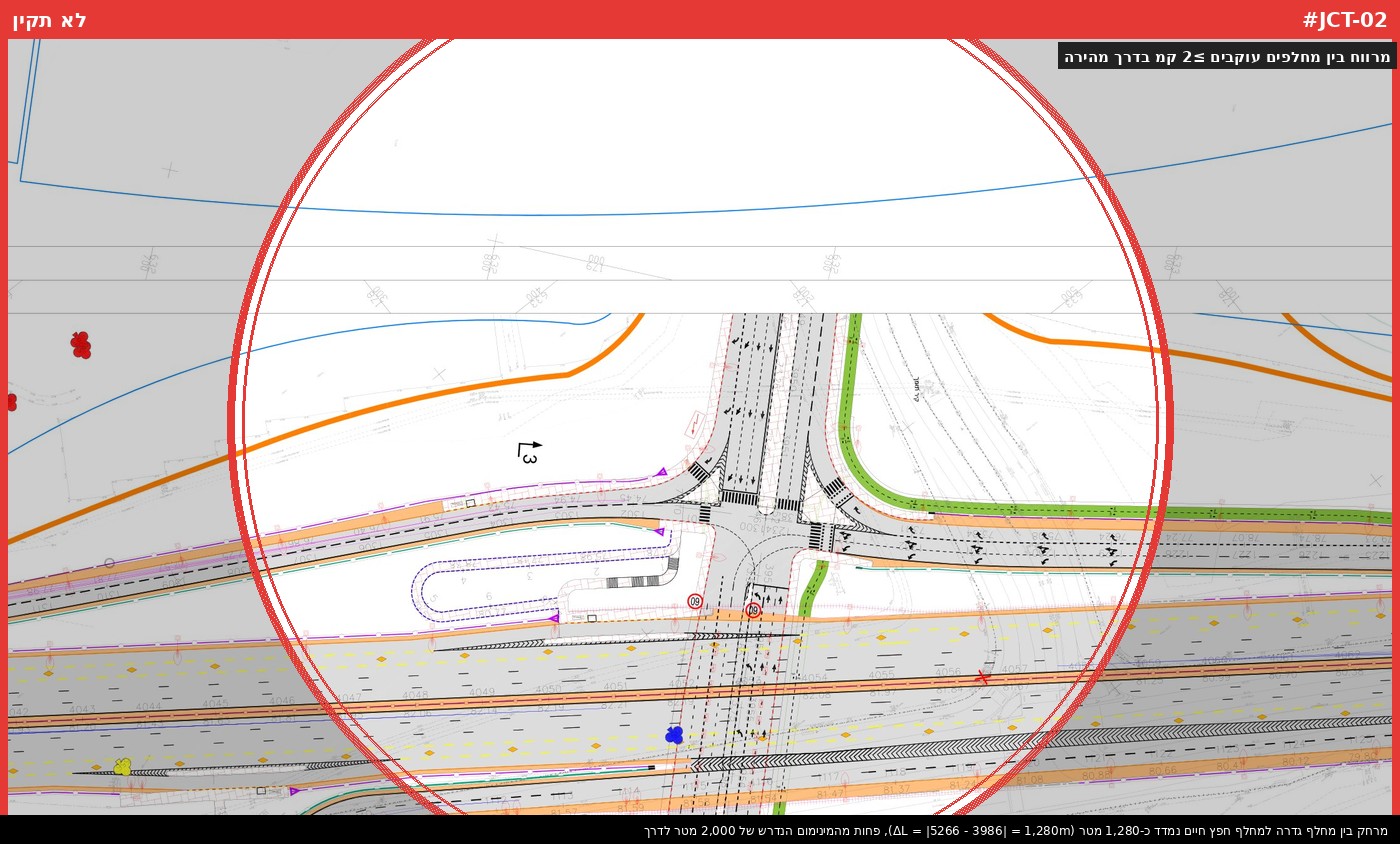The height and width of the screenshot is (844, 1400).
Task: Click the red X mark on the median
Action: (982, 677)
